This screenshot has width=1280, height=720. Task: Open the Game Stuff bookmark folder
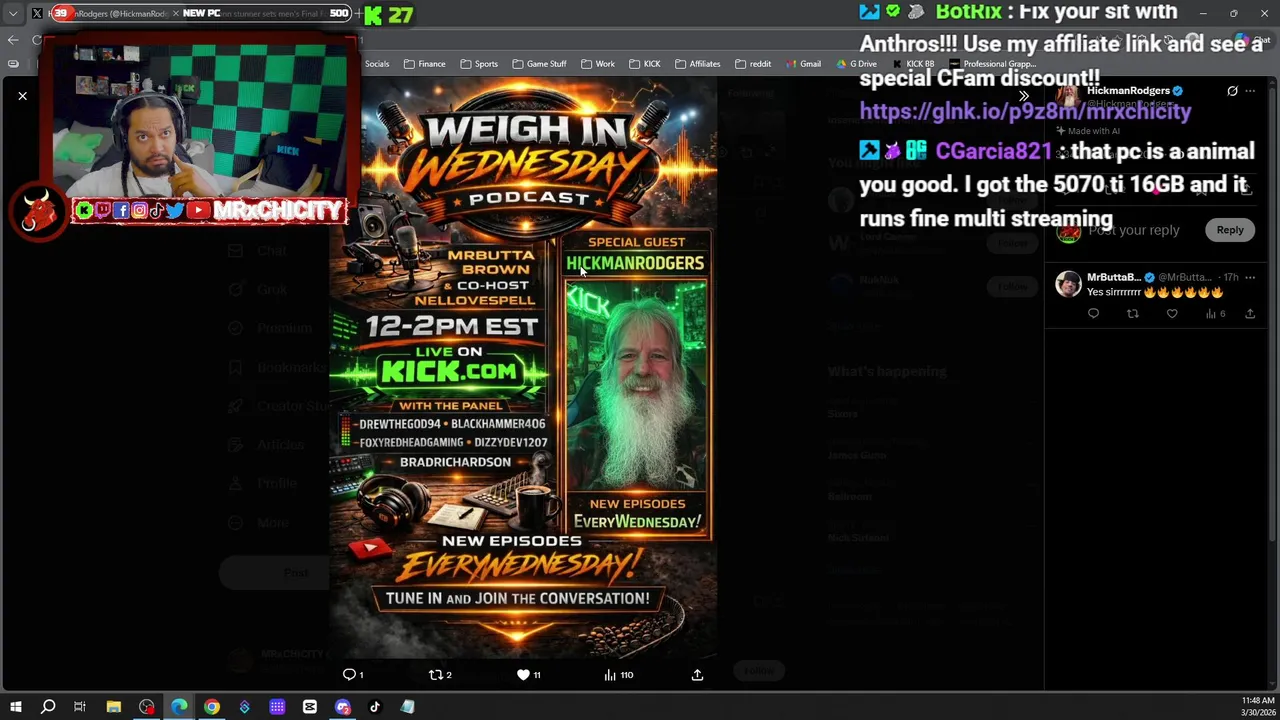tap(539, 64)
